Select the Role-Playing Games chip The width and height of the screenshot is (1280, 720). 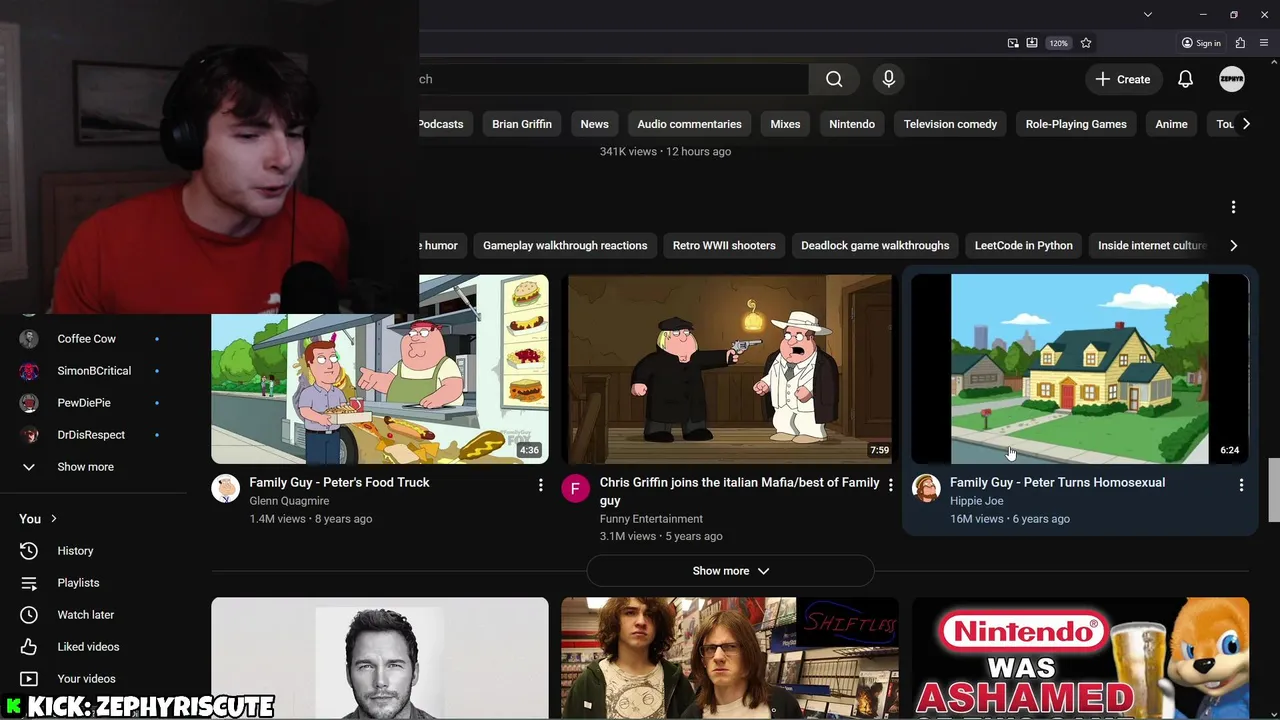[1076, 124]
